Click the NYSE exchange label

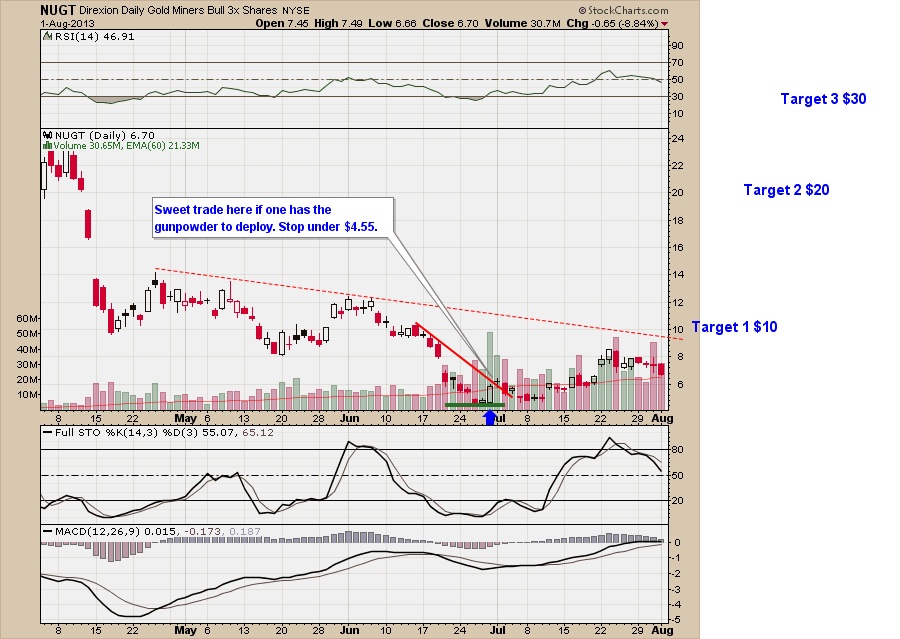pyautogui.click(x=296, y=10)
